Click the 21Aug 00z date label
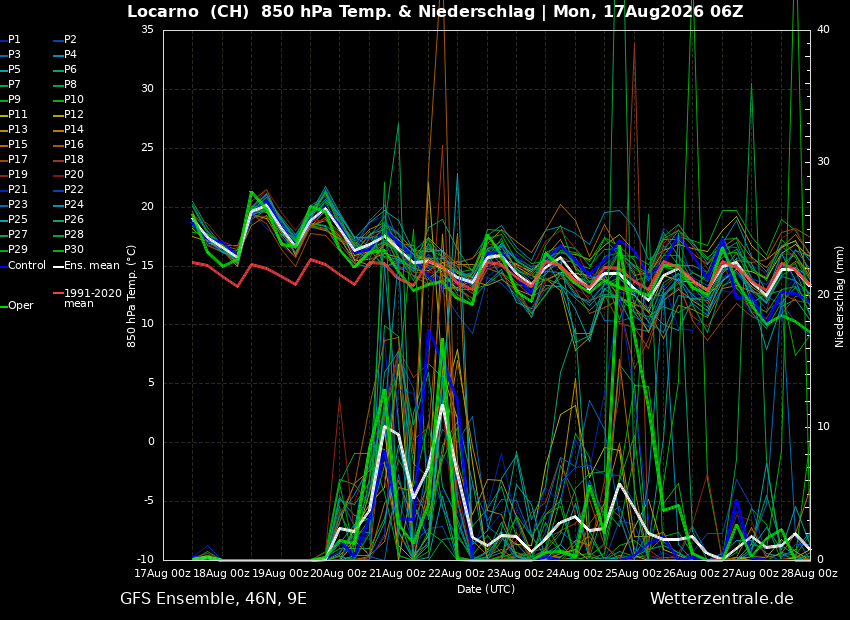 (398, 573)
